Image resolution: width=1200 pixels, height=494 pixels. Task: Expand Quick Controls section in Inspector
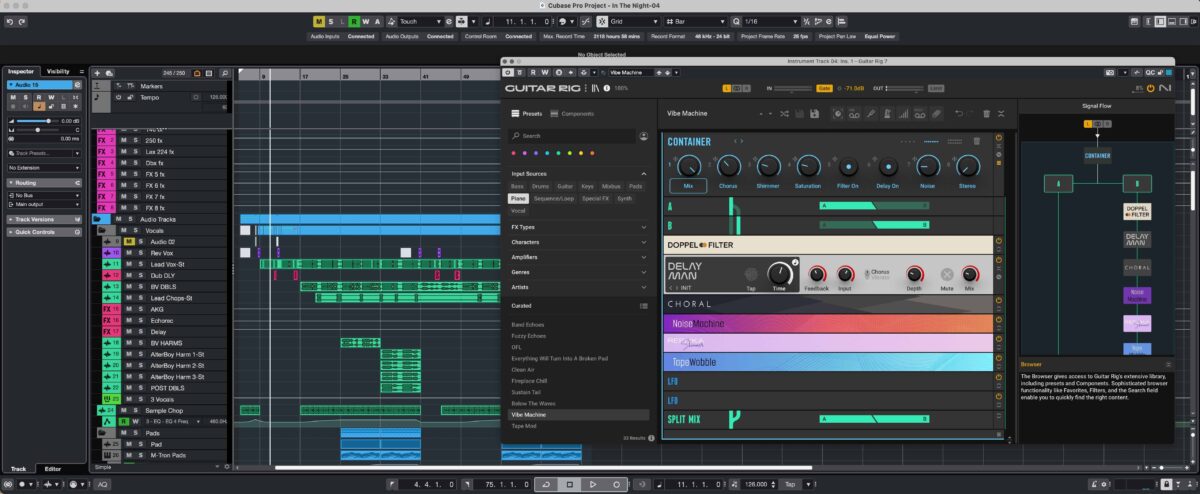point(42,231)
